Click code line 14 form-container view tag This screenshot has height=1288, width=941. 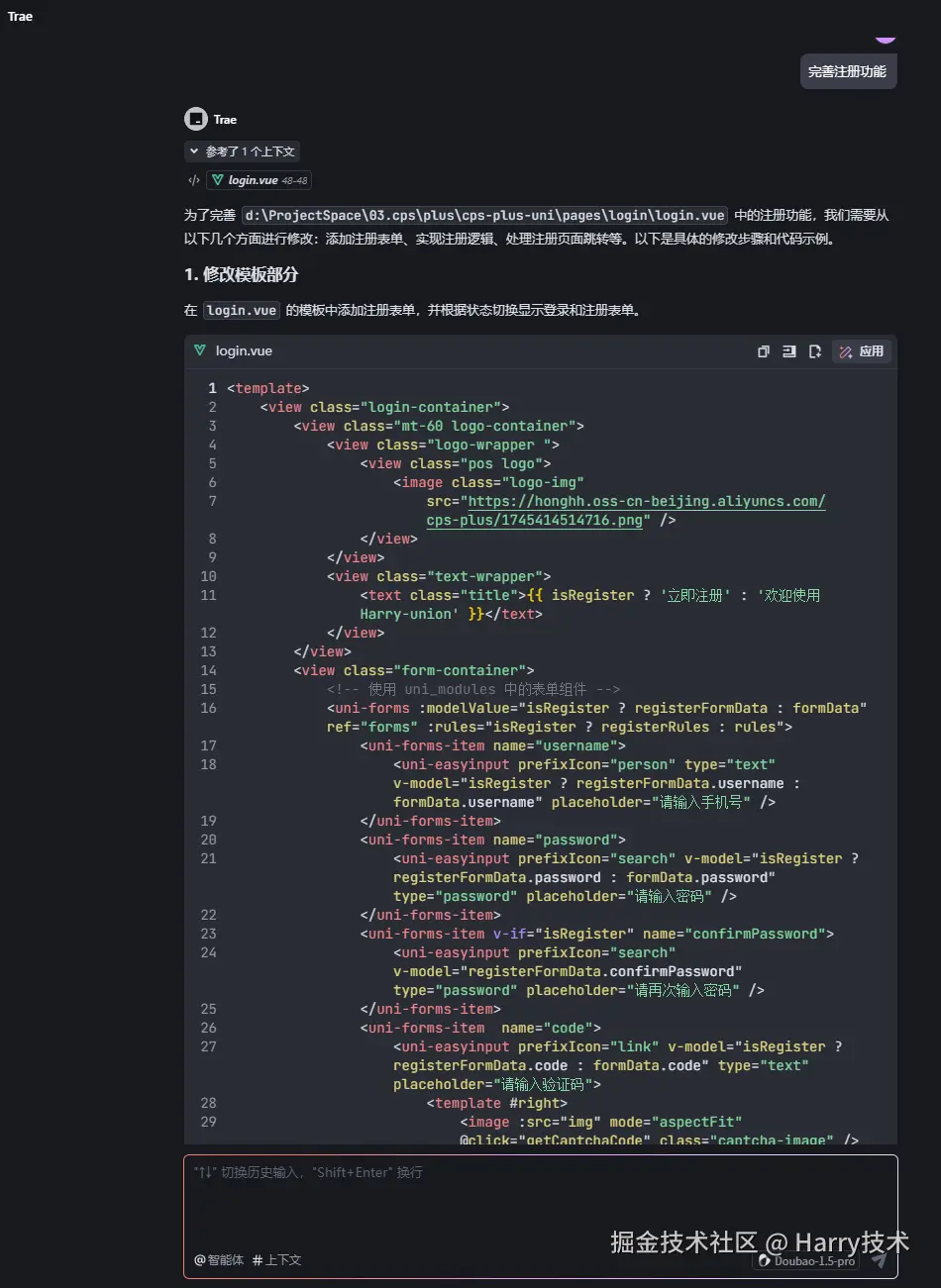point(414,670)
